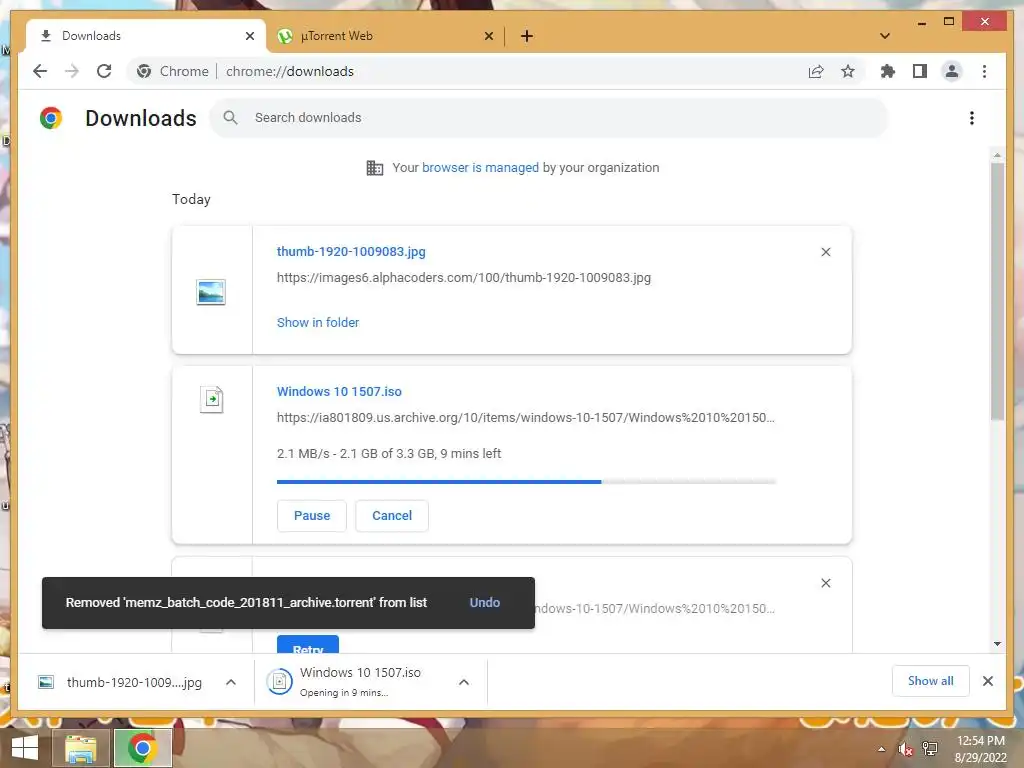The image size is (1024, 768).
Task: Click the Chrome logo beside Downloads title
Action: pyautogui.click(x=51, y=118)
